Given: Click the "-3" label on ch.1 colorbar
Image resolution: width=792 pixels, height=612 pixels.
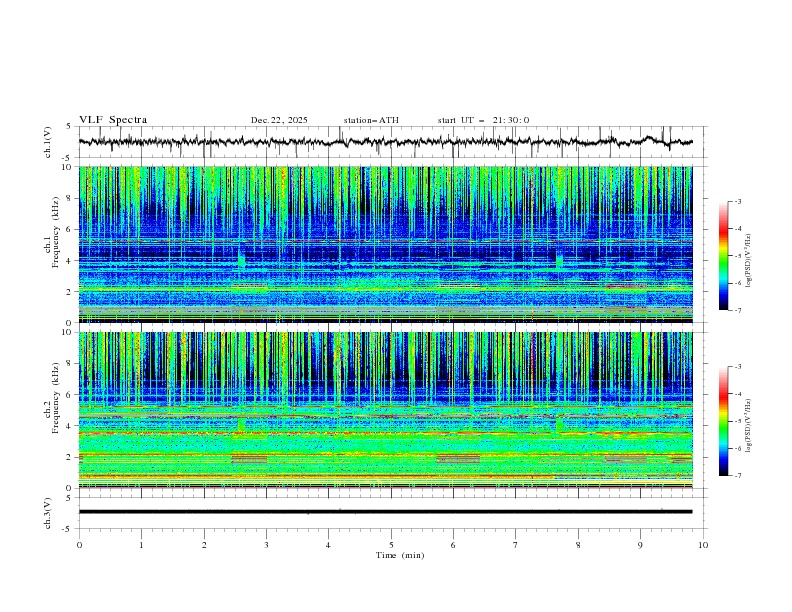Looking at the screenshot, I should (x=737, y=201).
